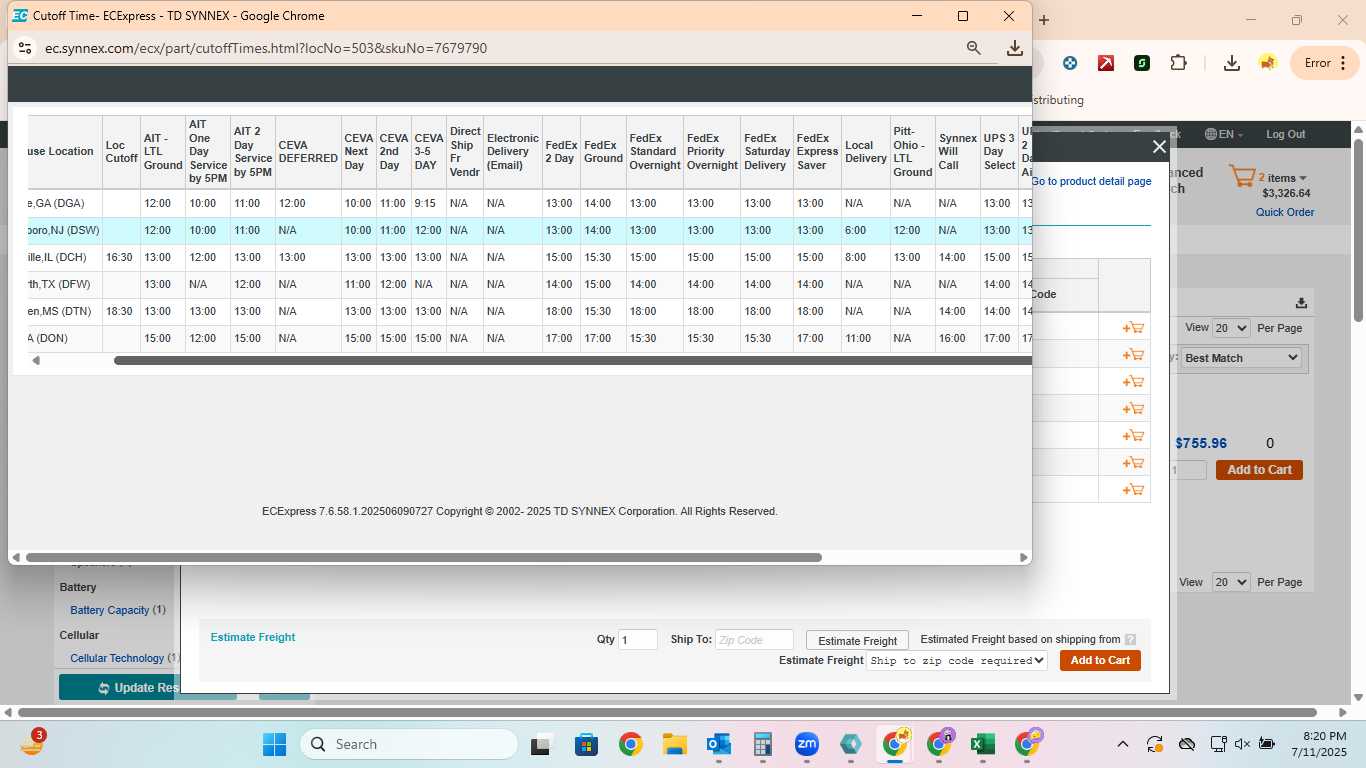The image size is (1366, 768).
Task: Select the NJ (DSW) warehouse row label
Action: tap(64, 231)
